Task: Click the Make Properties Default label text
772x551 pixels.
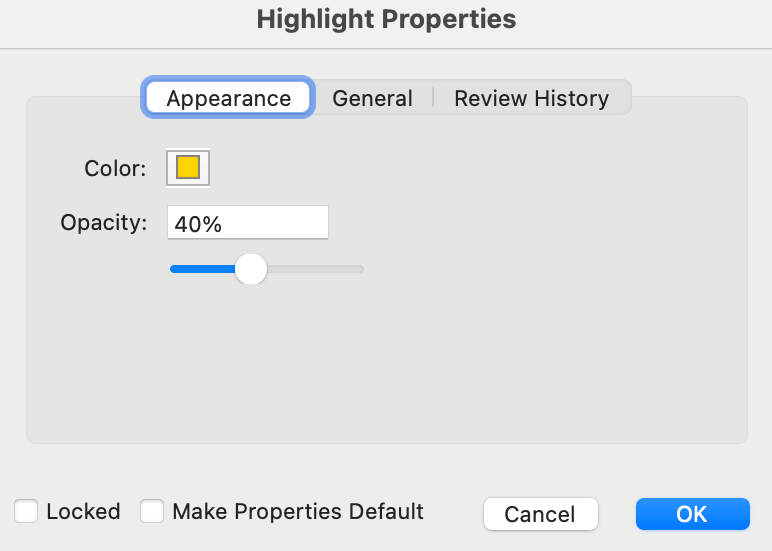Action: click(298, 512)
